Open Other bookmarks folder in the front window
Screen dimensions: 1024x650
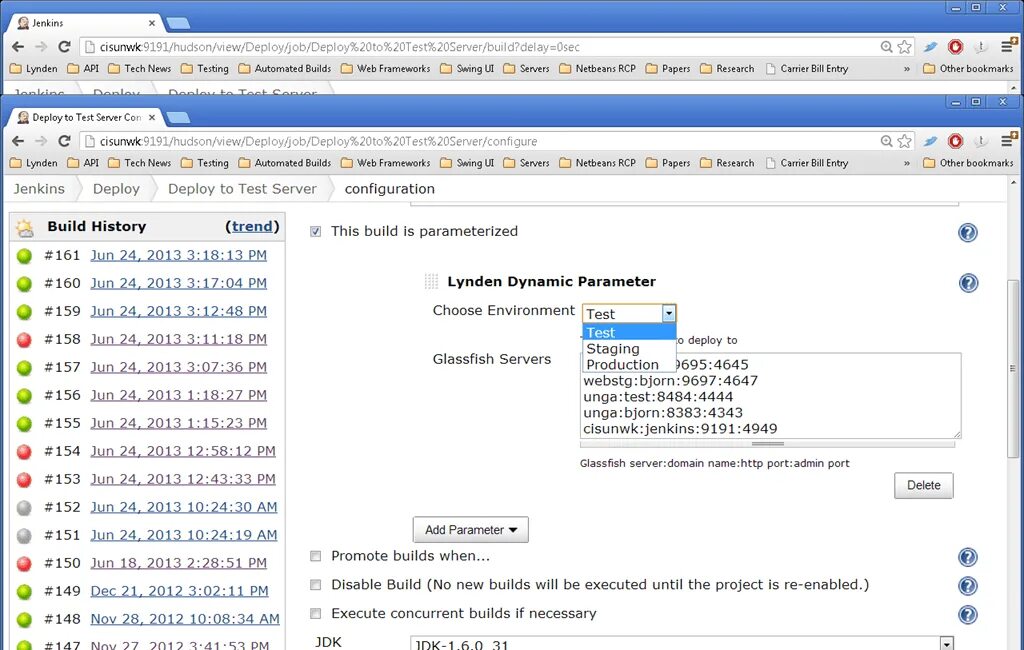point(968,163)
